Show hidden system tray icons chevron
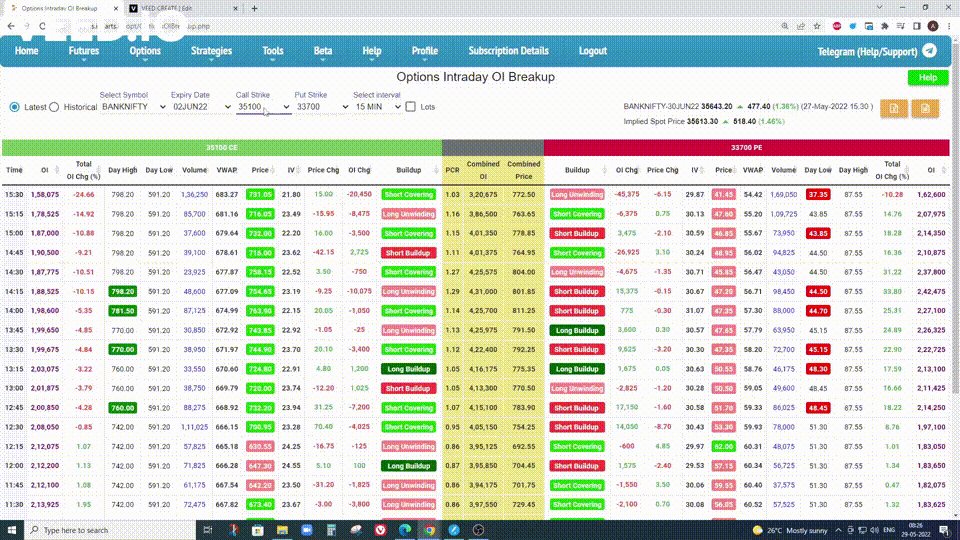This screenshot has height=540, width=960. (838, 530)
